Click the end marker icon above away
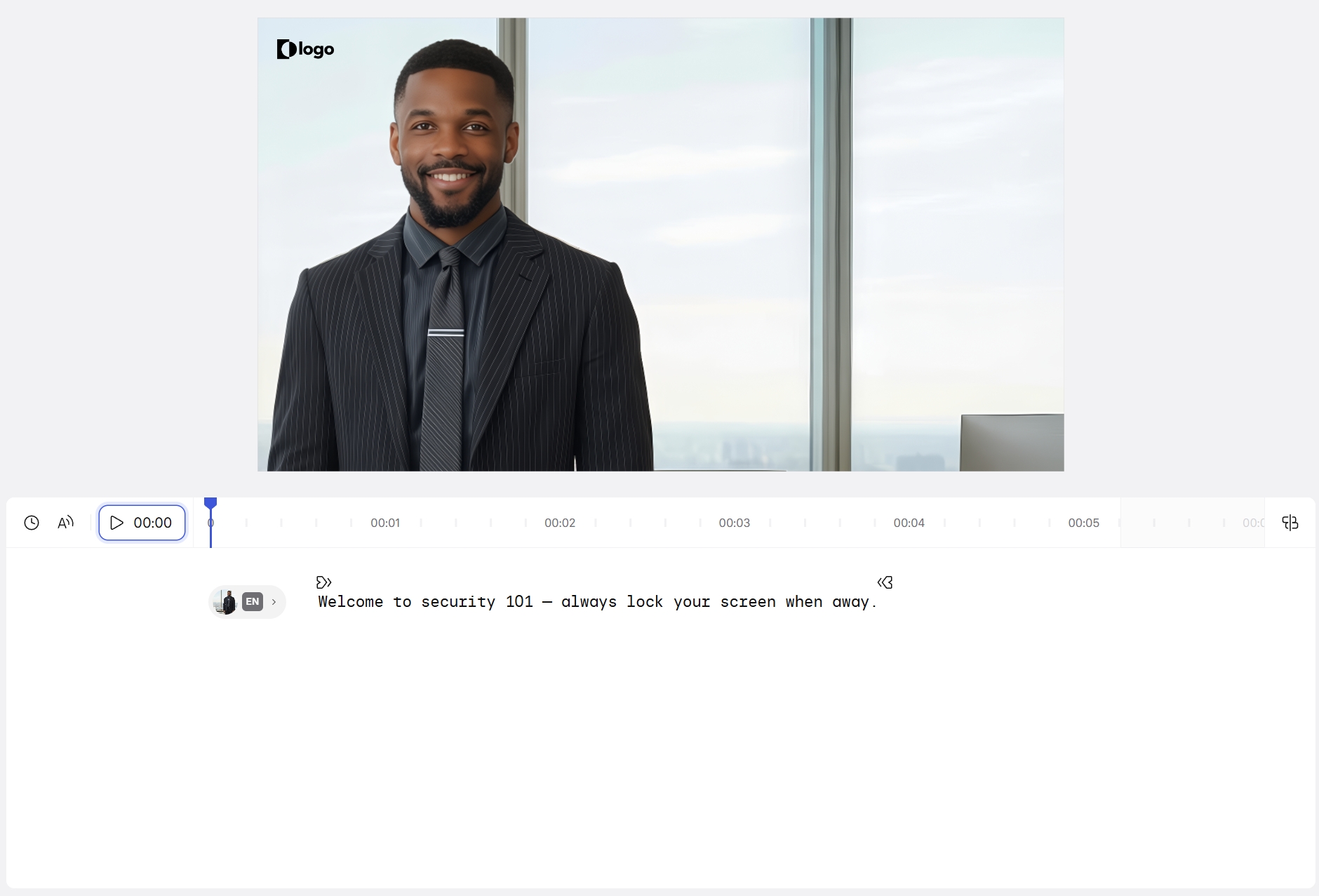The height and width of the screenshot is (896, 1319). (x=885, y=582)
